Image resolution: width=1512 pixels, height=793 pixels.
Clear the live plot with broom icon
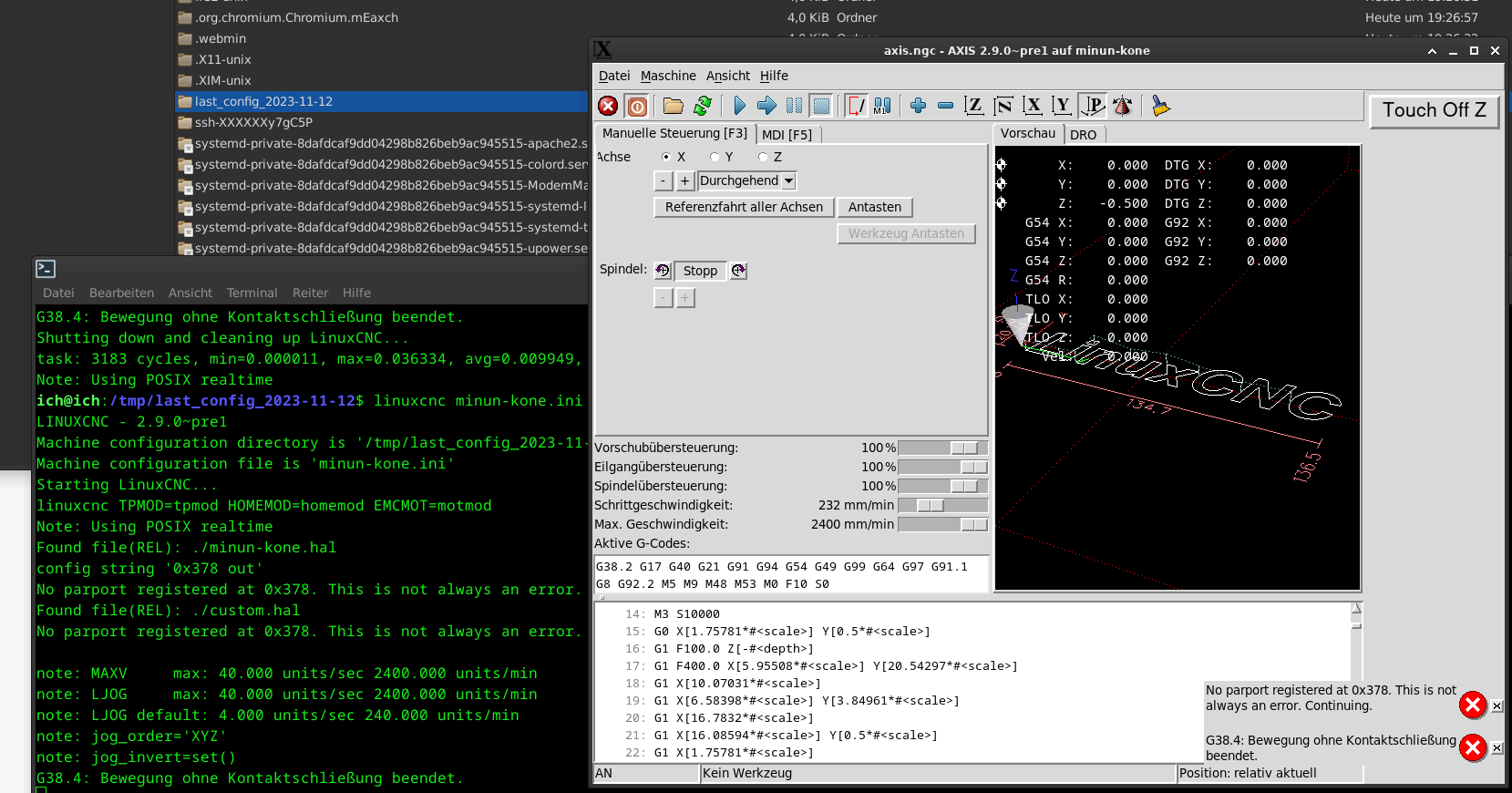tap(1160, 106)
